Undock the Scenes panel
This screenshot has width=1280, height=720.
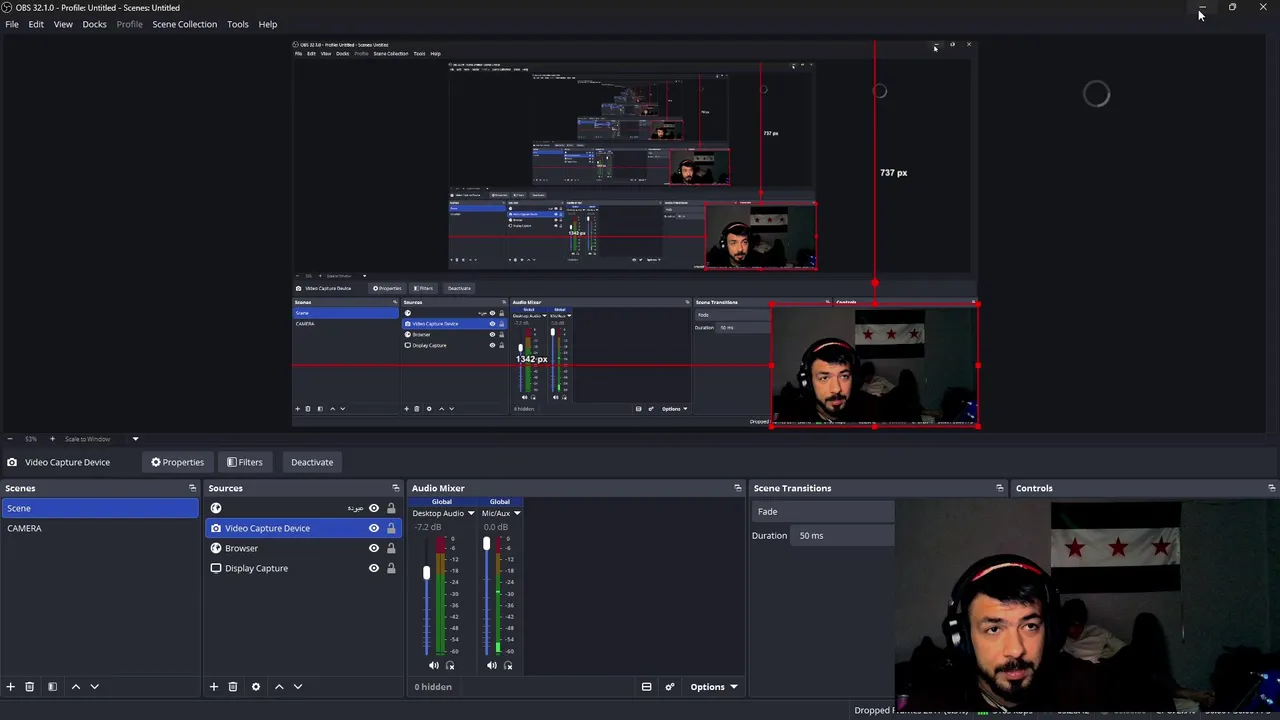(192, 488)
